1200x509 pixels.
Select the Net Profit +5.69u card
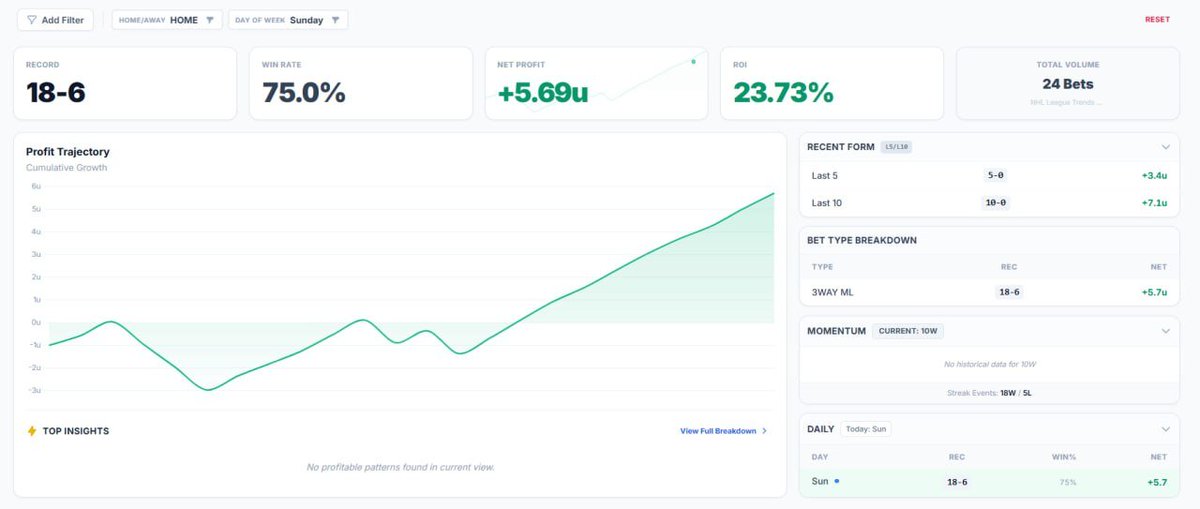(x=597, y=83)
